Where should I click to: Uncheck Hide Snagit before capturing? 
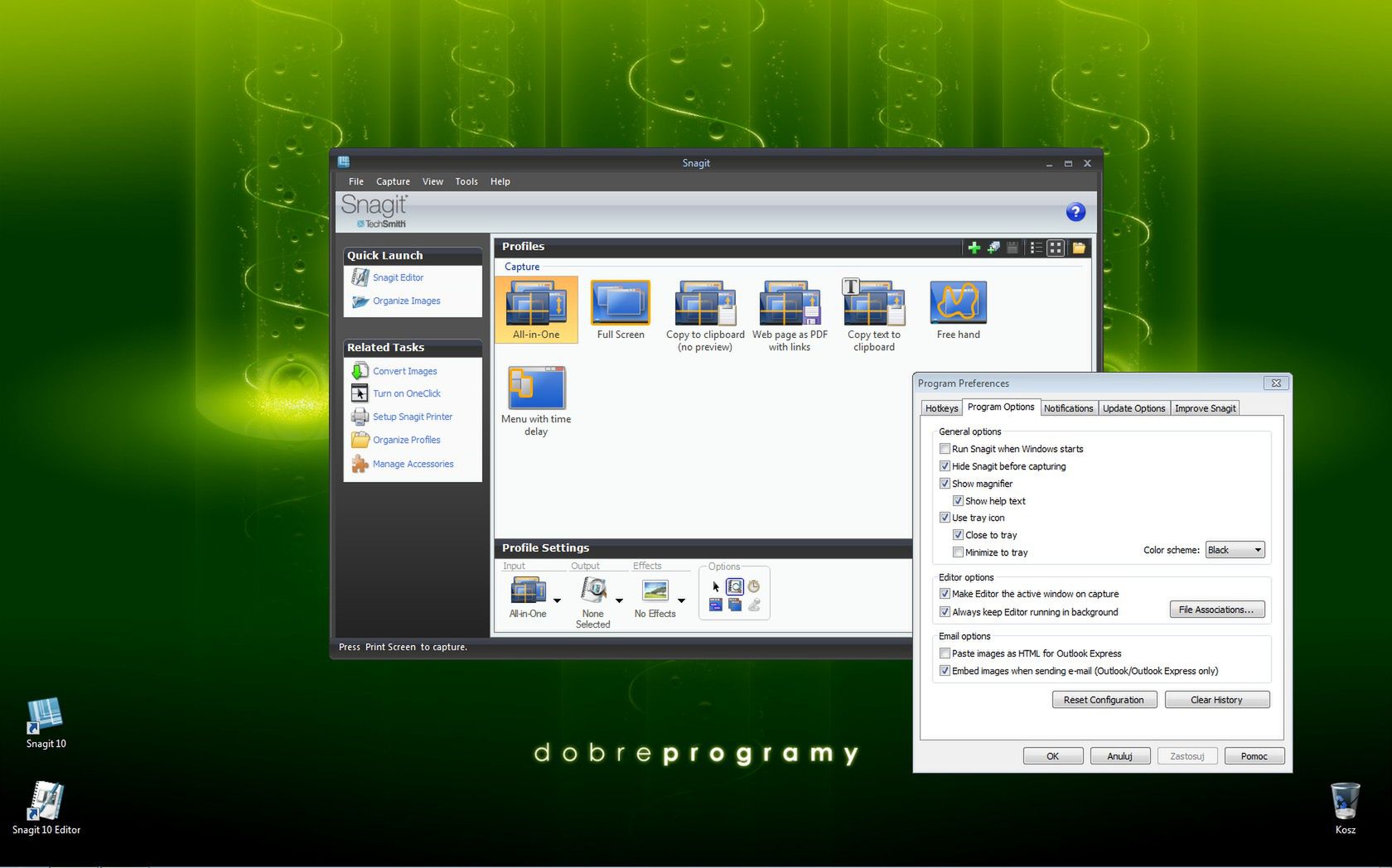click(945, 466)
